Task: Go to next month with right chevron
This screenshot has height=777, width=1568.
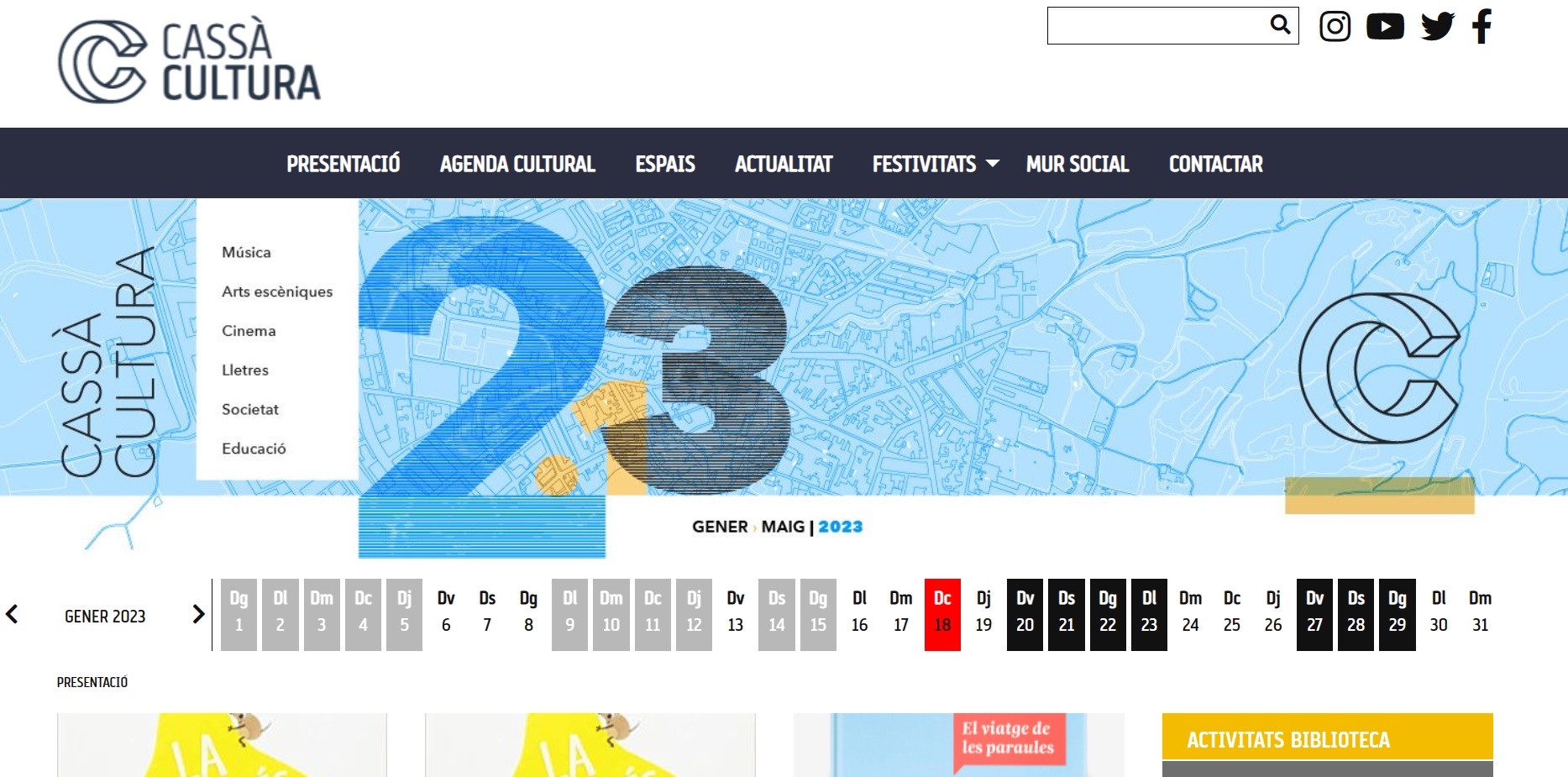Action: click(198, 614)
